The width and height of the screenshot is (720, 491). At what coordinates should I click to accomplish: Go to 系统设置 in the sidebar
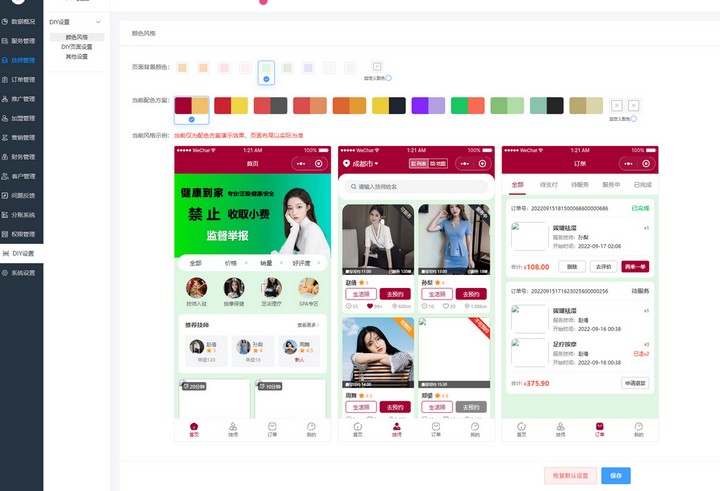(x=21, y=272)
